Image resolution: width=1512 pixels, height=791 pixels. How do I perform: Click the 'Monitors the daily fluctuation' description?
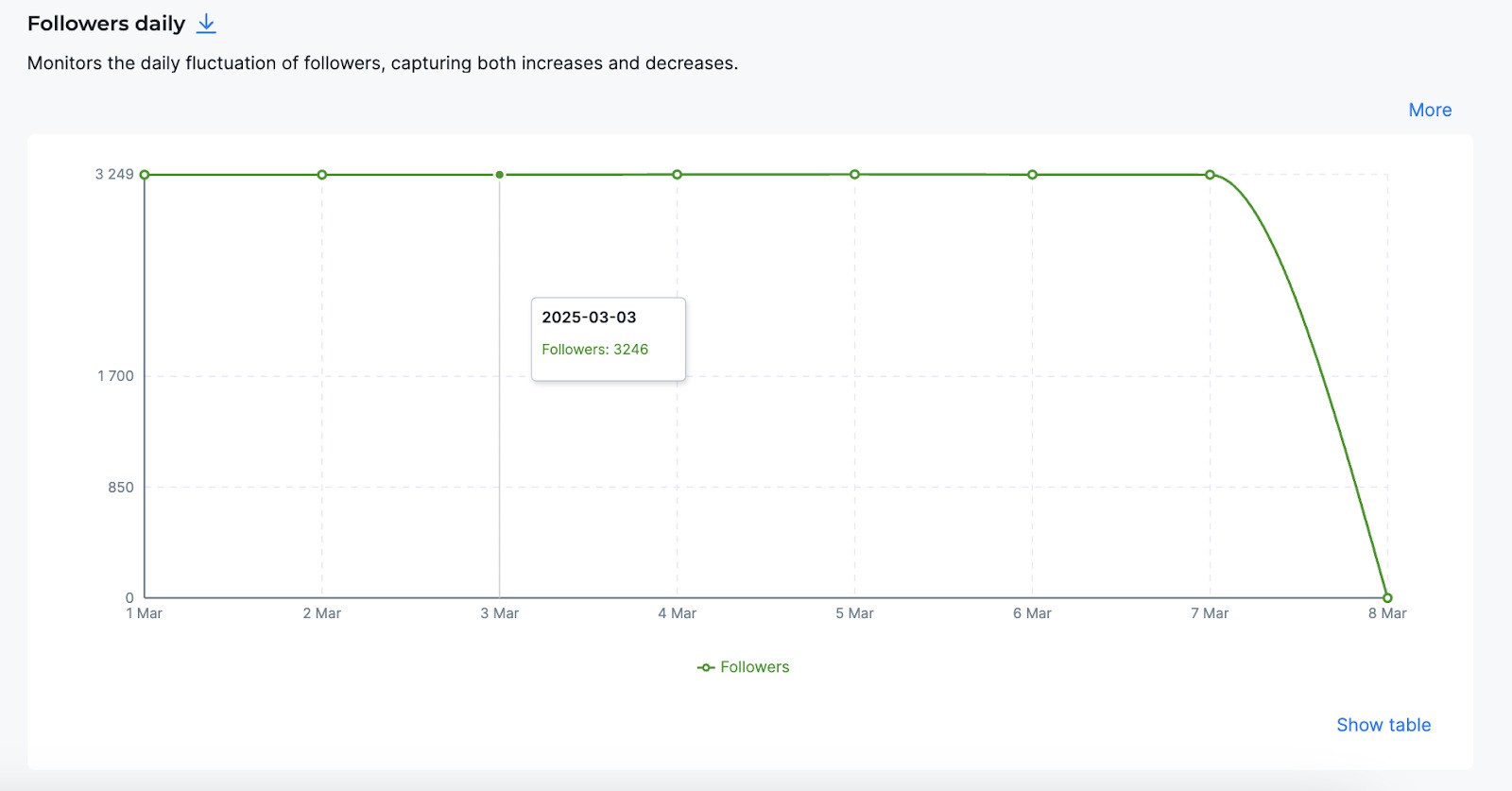click(383, 63)
